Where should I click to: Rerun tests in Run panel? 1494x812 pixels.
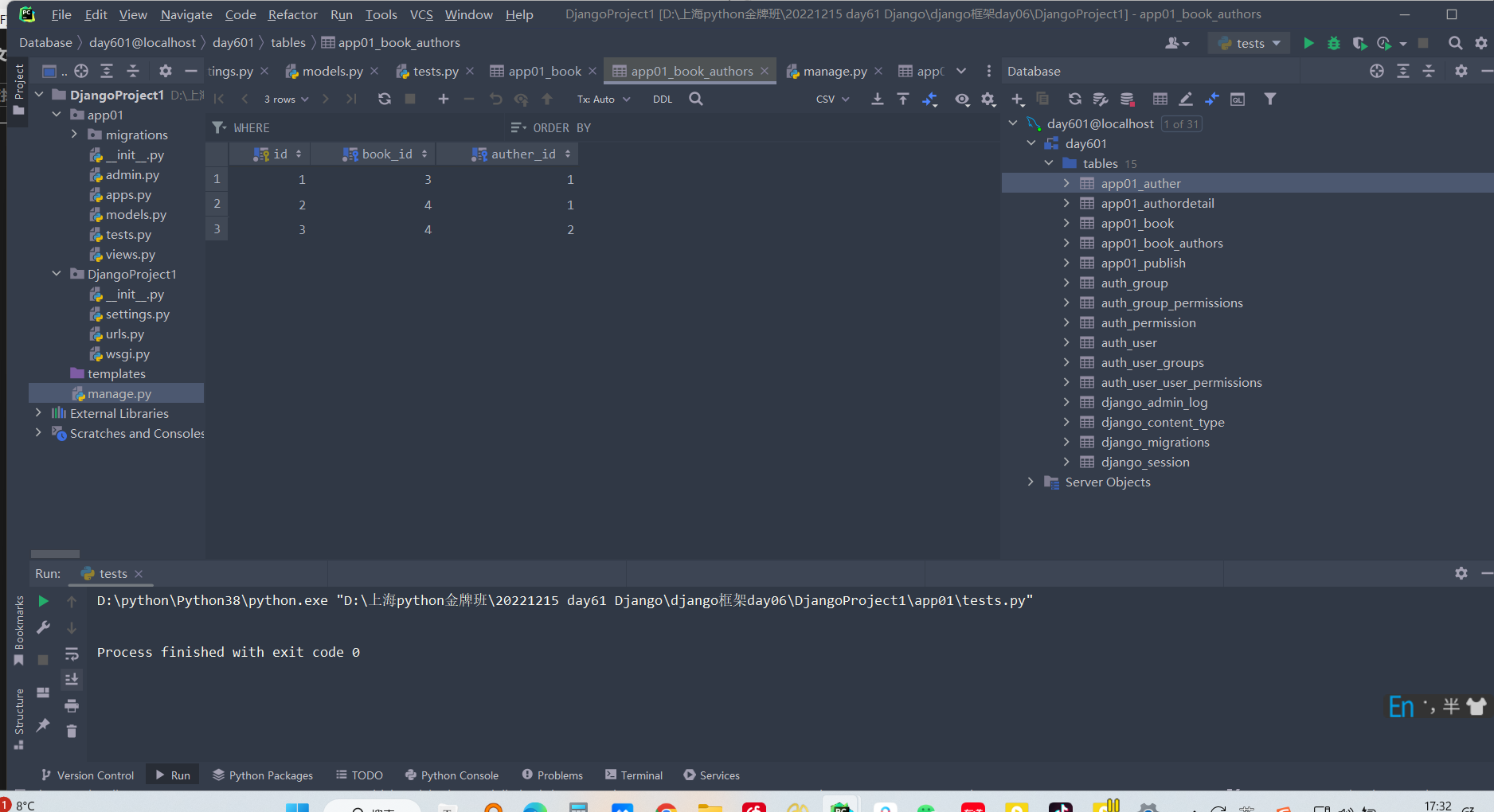tap(44, 601)
